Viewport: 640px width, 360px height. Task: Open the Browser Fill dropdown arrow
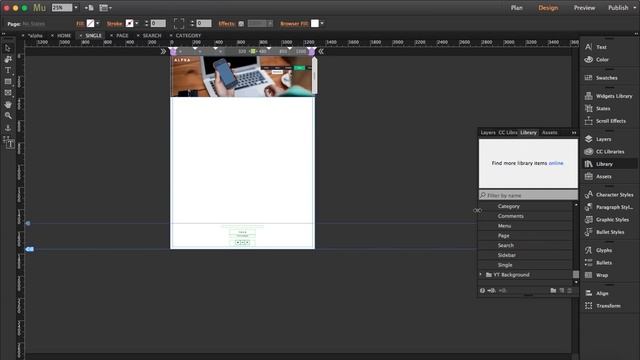322,24
